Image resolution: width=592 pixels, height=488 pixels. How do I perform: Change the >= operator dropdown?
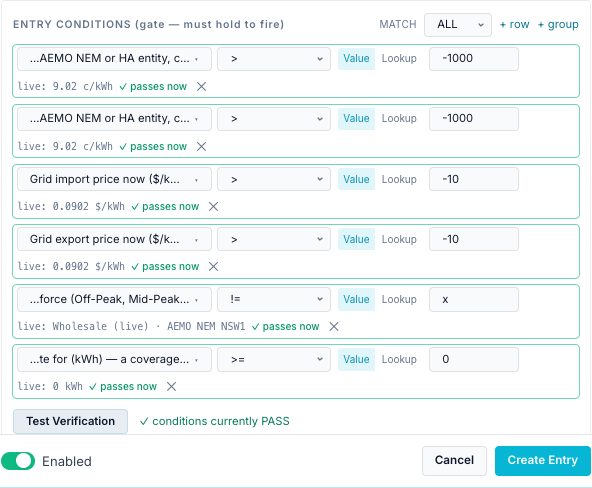(x=274, y=360)
